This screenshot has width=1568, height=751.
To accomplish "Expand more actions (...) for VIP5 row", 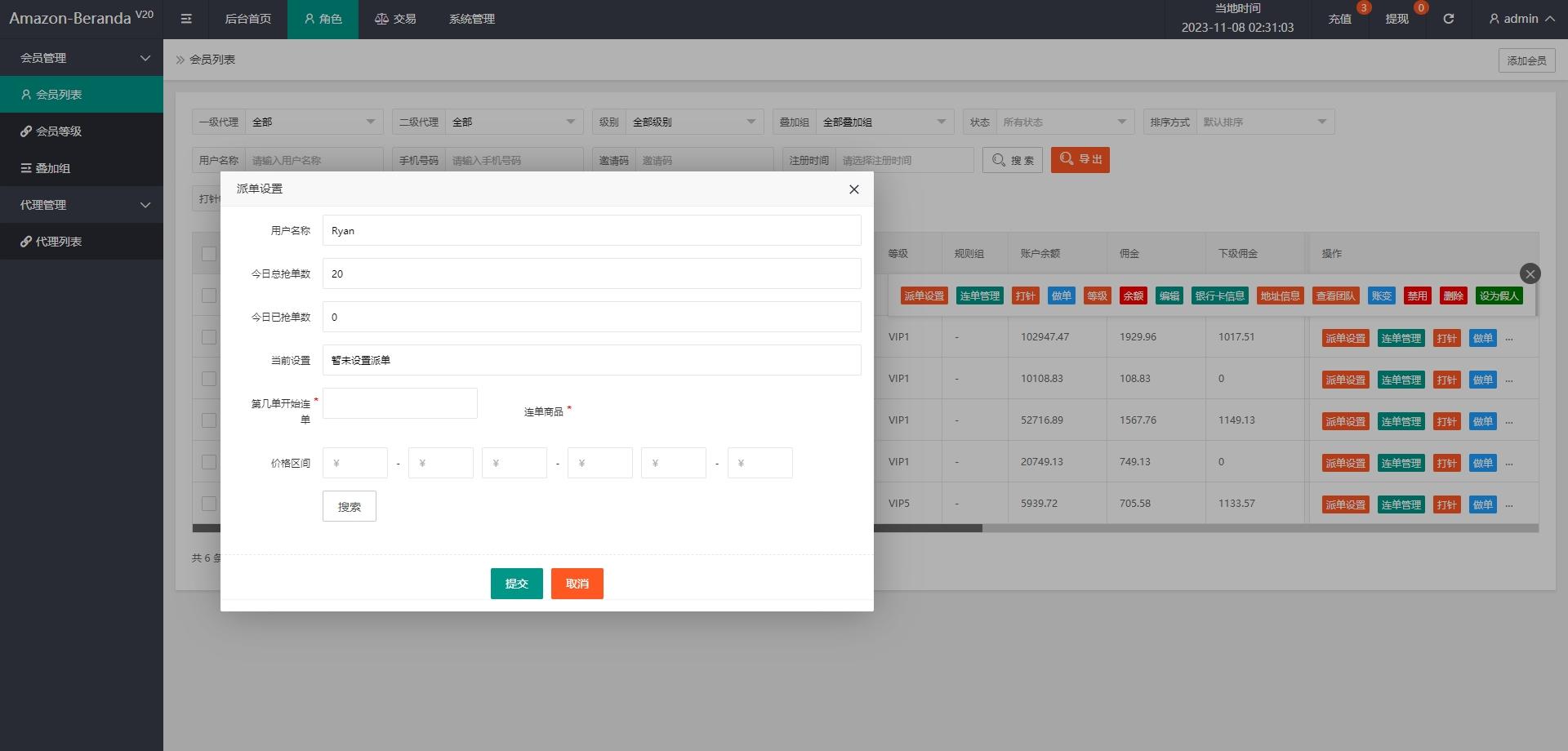I will [1509, 504].
